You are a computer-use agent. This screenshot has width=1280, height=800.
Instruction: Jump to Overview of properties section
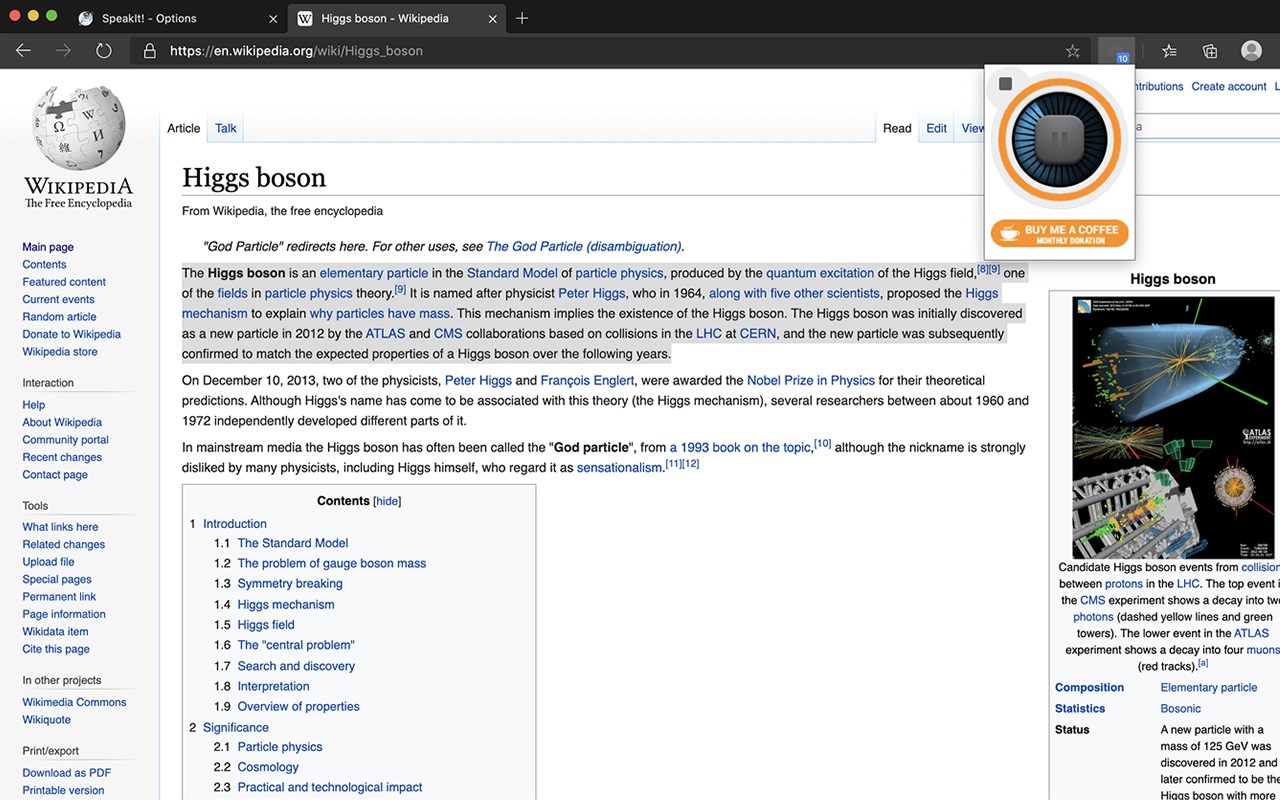click(x=299, y=706)
